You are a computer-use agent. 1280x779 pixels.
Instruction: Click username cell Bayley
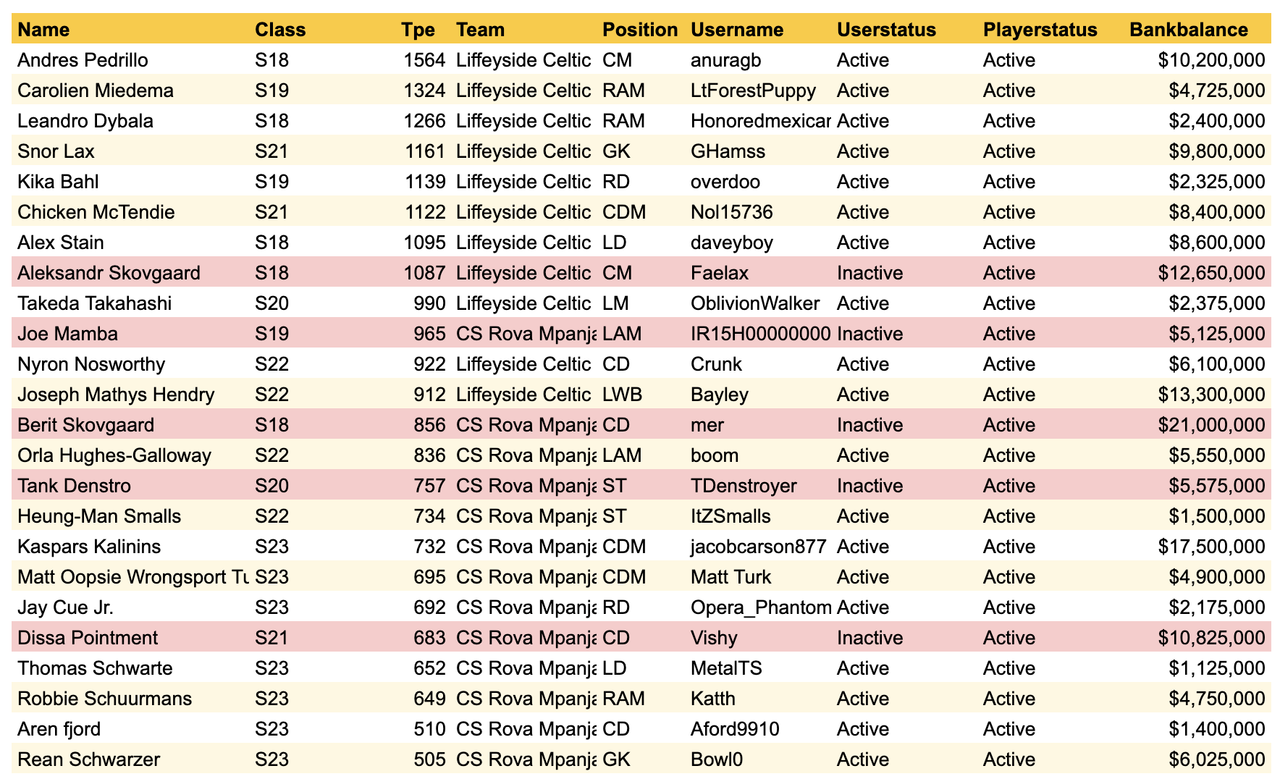coord(720,394)
